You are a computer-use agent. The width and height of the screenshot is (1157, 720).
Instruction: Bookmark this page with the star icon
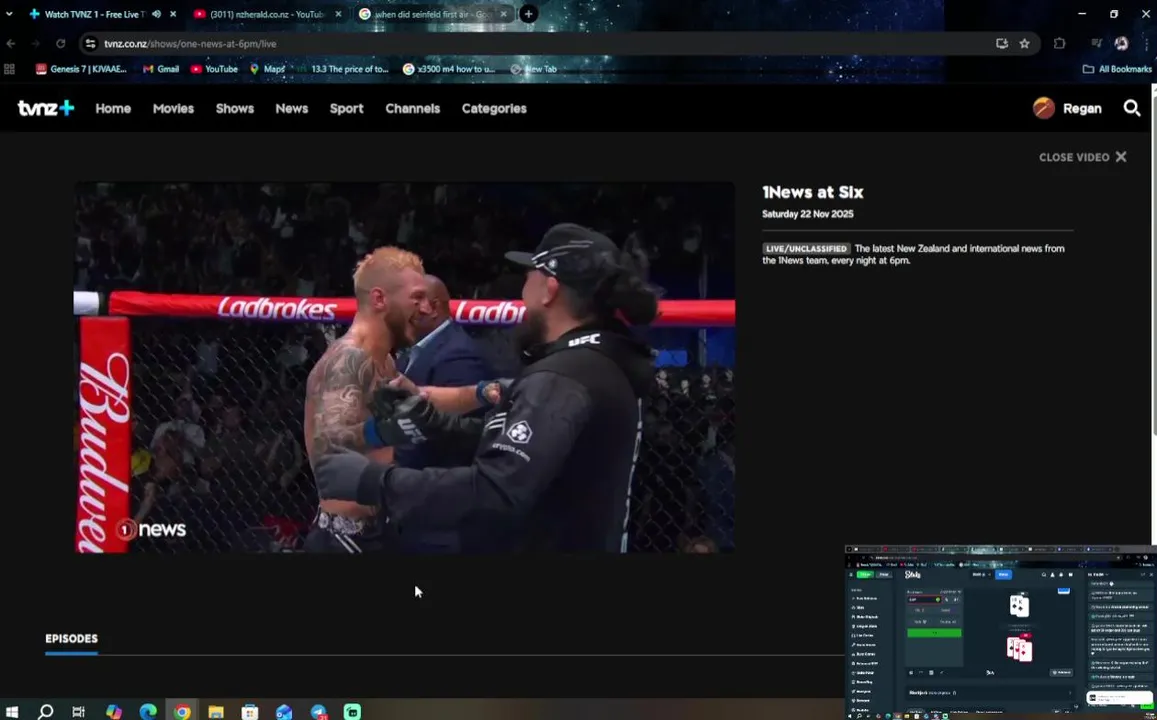[x=1024, y=44]
